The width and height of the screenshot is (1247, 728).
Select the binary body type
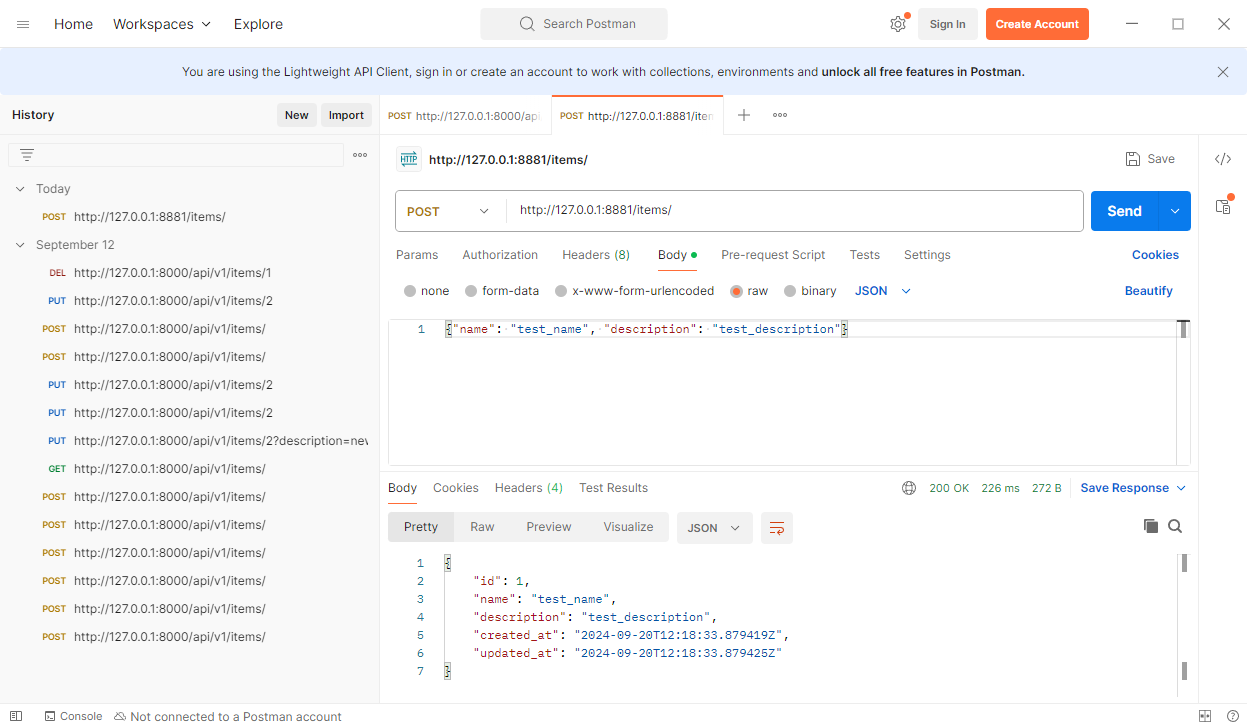810,291
